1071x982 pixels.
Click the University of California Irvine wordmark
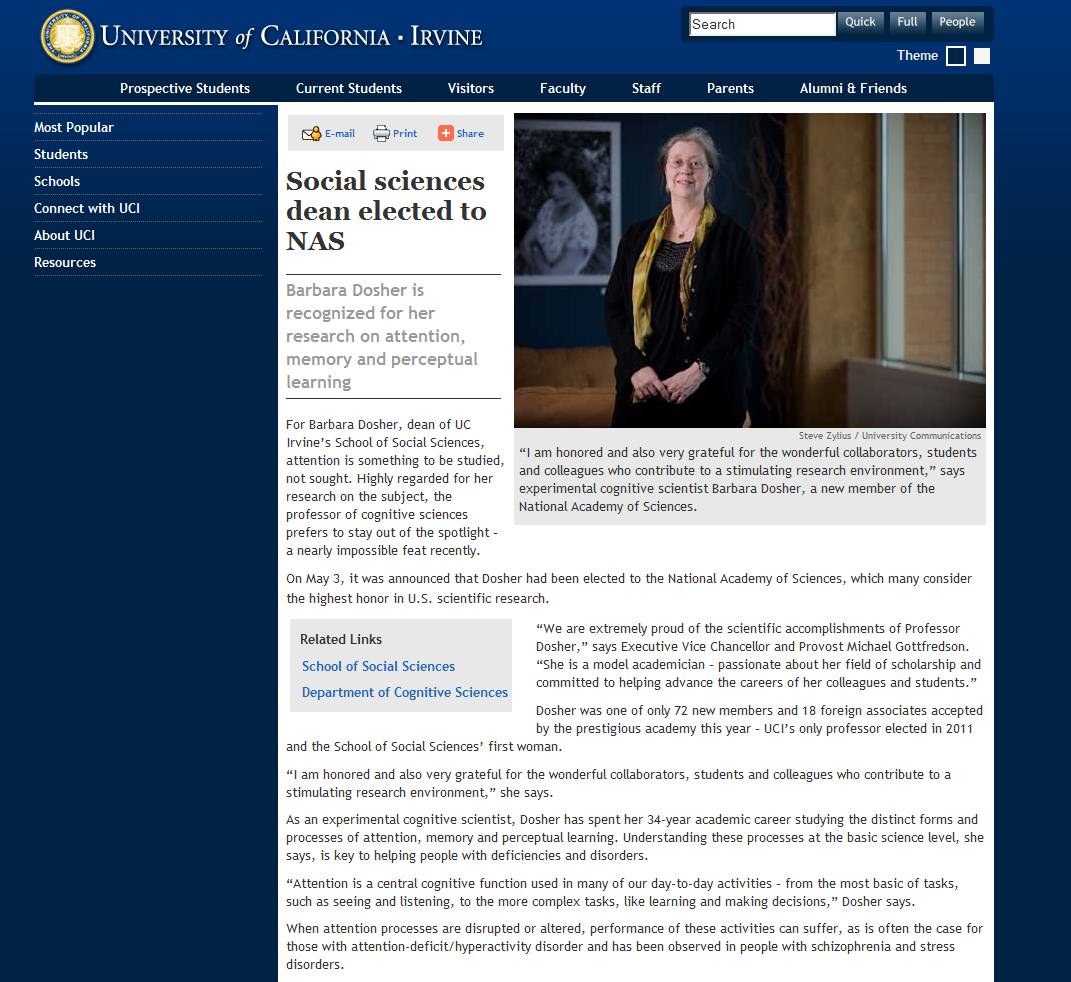[292, 37]
